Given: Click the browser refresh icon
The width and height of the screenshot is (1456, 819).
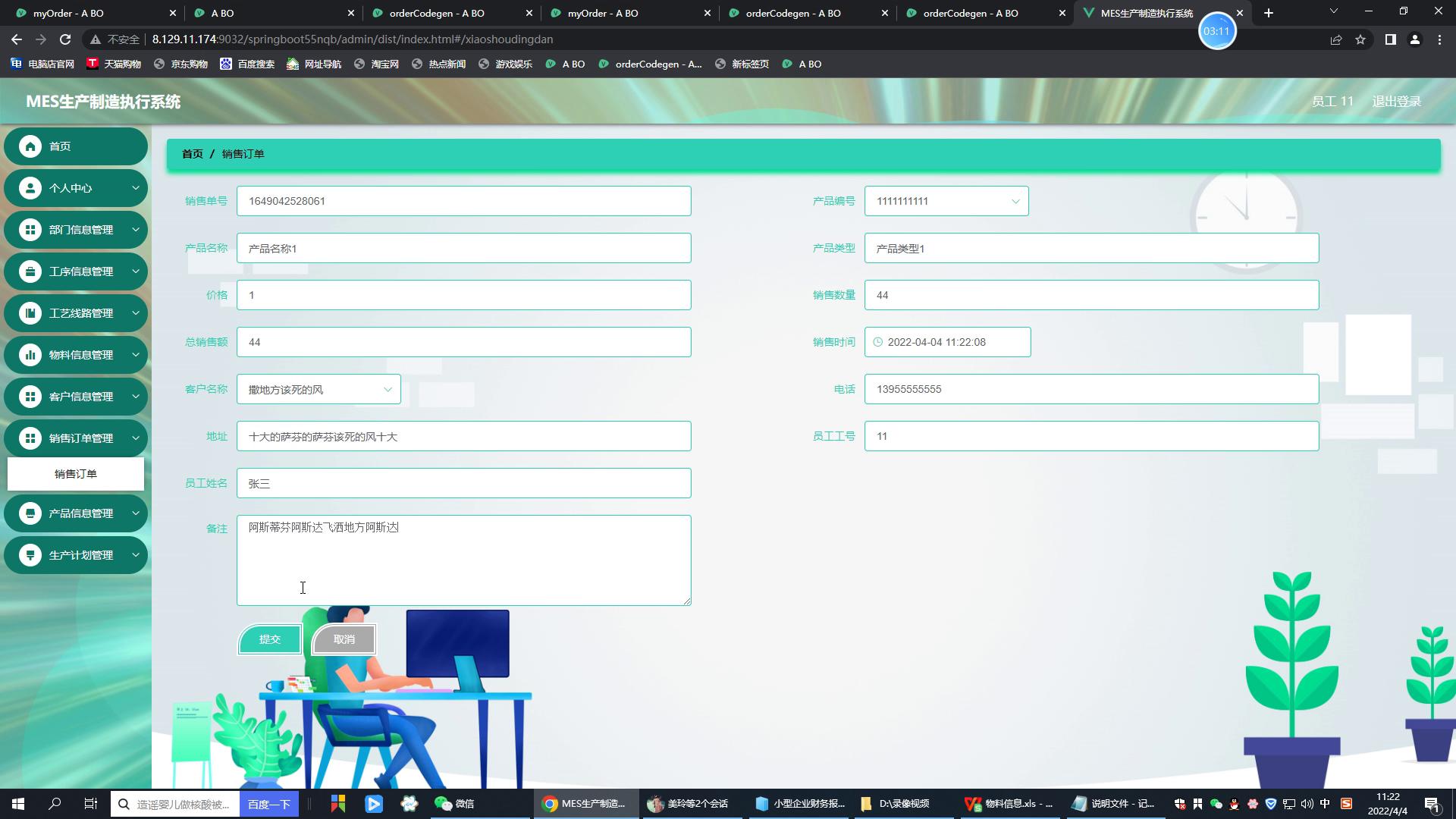Looking at the screenshot, I should coord(65,39).
